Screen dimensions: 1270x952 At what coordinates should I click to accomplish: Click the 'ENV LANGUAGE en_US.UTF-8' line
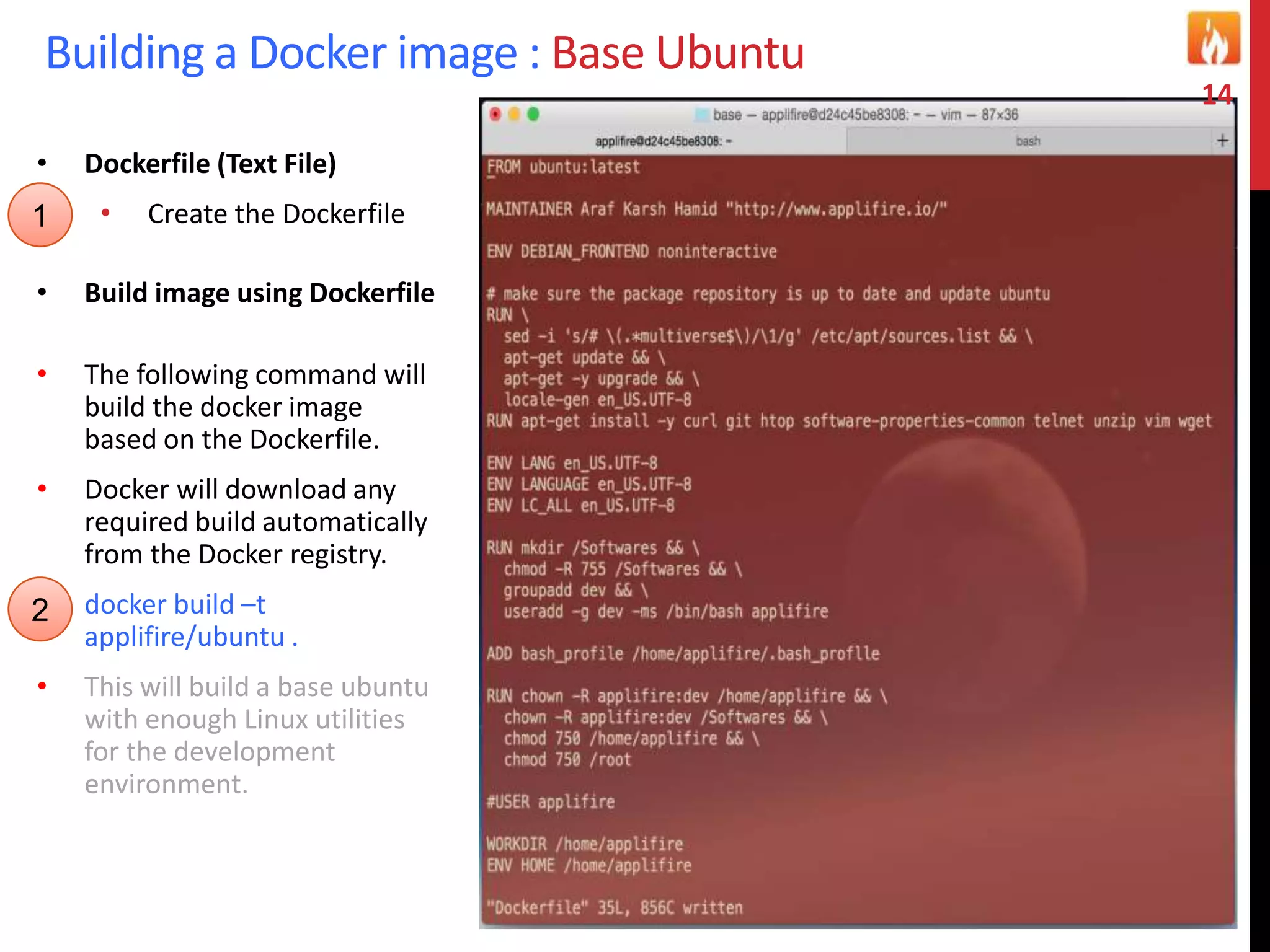click(x=588, y=485)
